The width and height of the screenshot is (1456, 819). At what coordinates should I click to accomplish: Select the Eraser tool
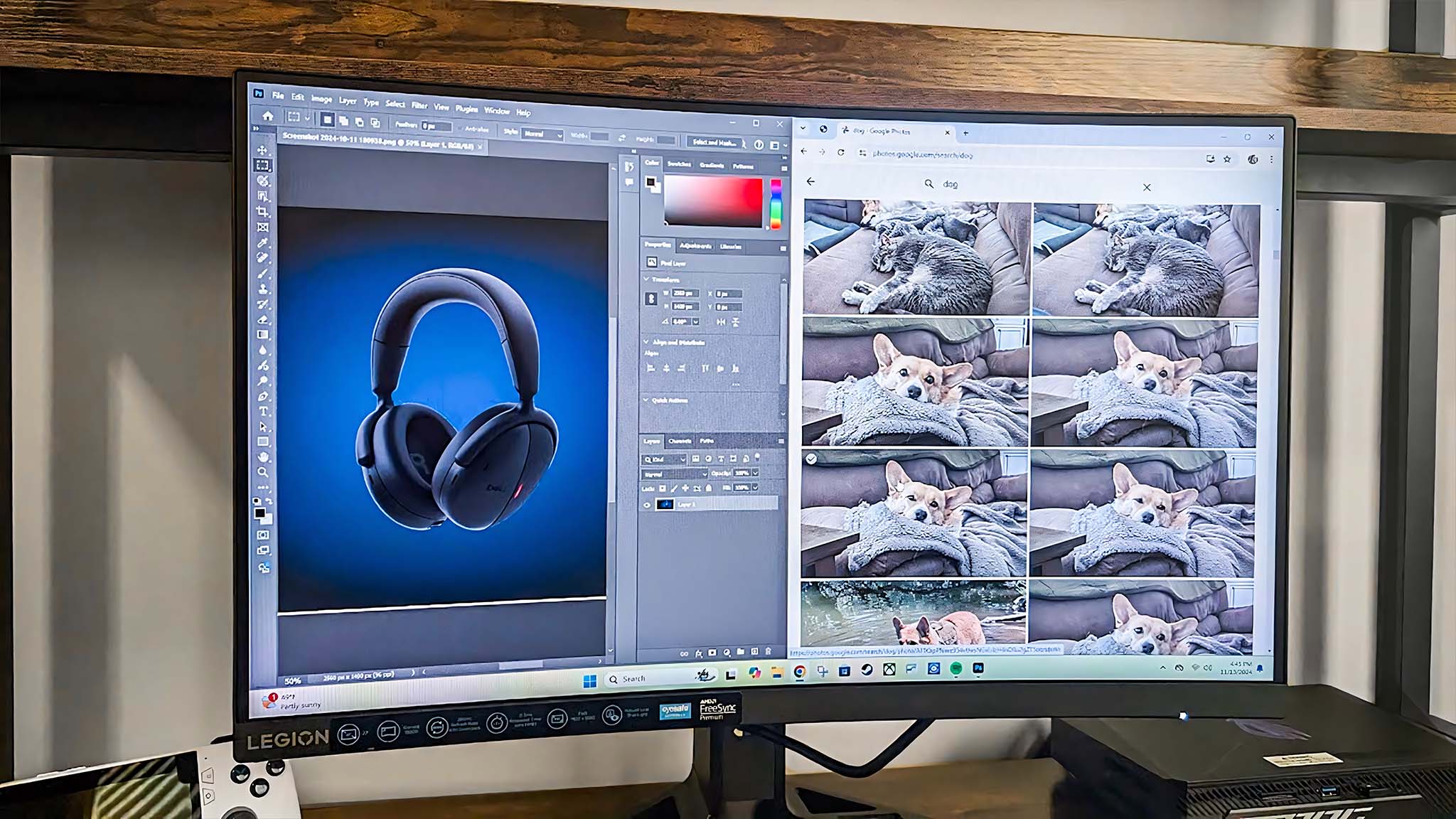262,319
